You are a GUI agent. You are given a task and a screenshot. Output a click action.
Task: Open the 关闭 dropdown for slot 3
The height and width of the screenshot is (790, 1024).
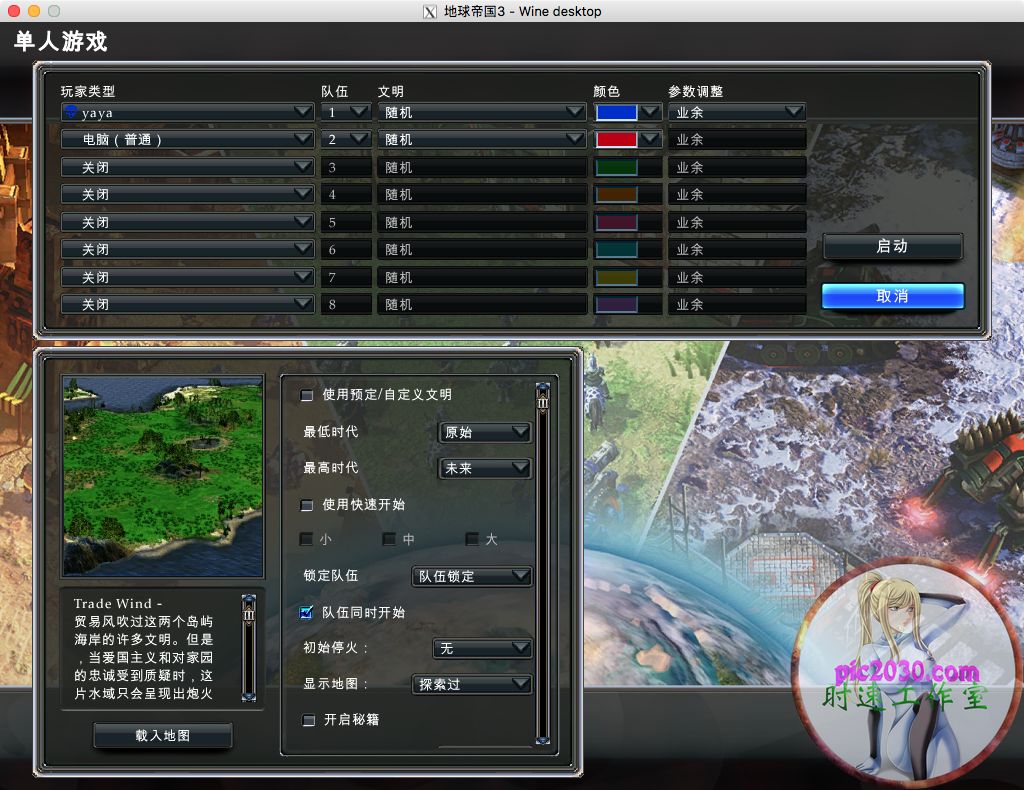pos(187,167)
